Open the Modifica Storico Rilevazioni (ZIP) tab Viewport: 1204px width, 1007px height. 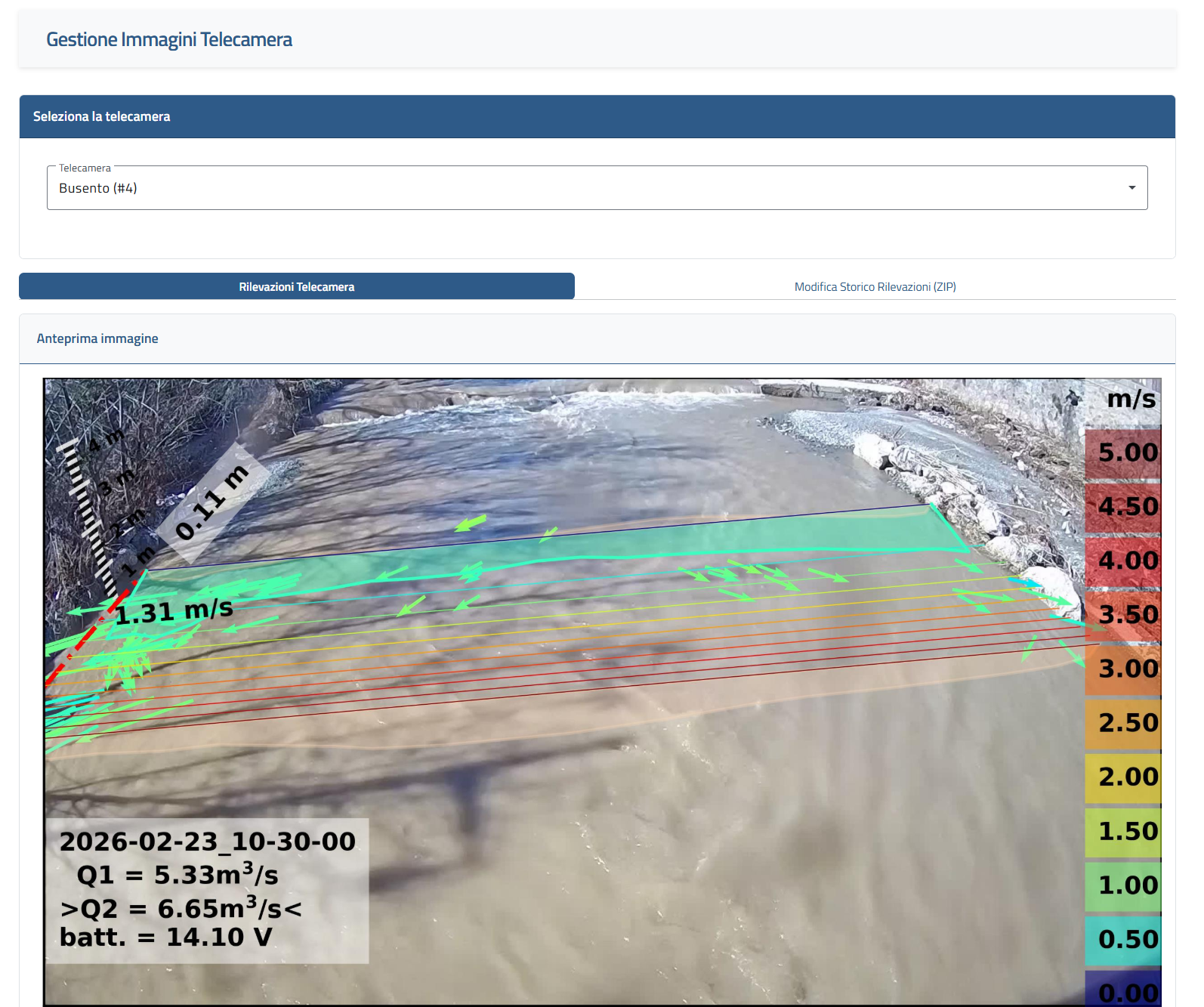click(875, 286)
